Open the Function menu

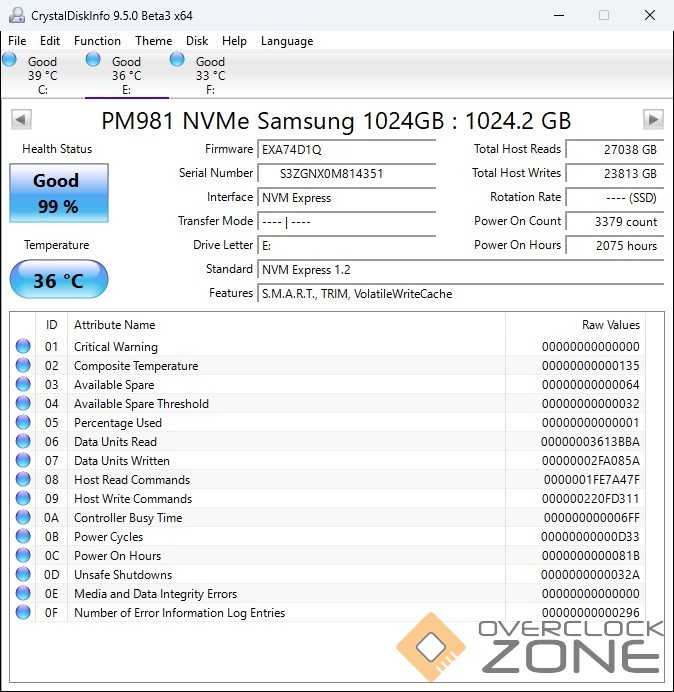[x=97, y=41]
